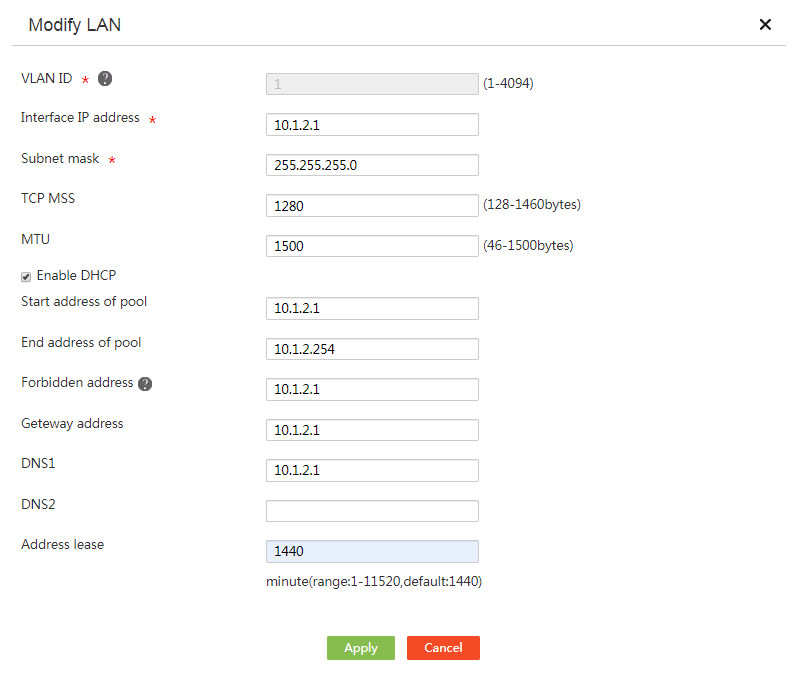Click the '(128-1460bytes)' hint text
The height and width of the screenshot is (687, 798).
point(532,205)
